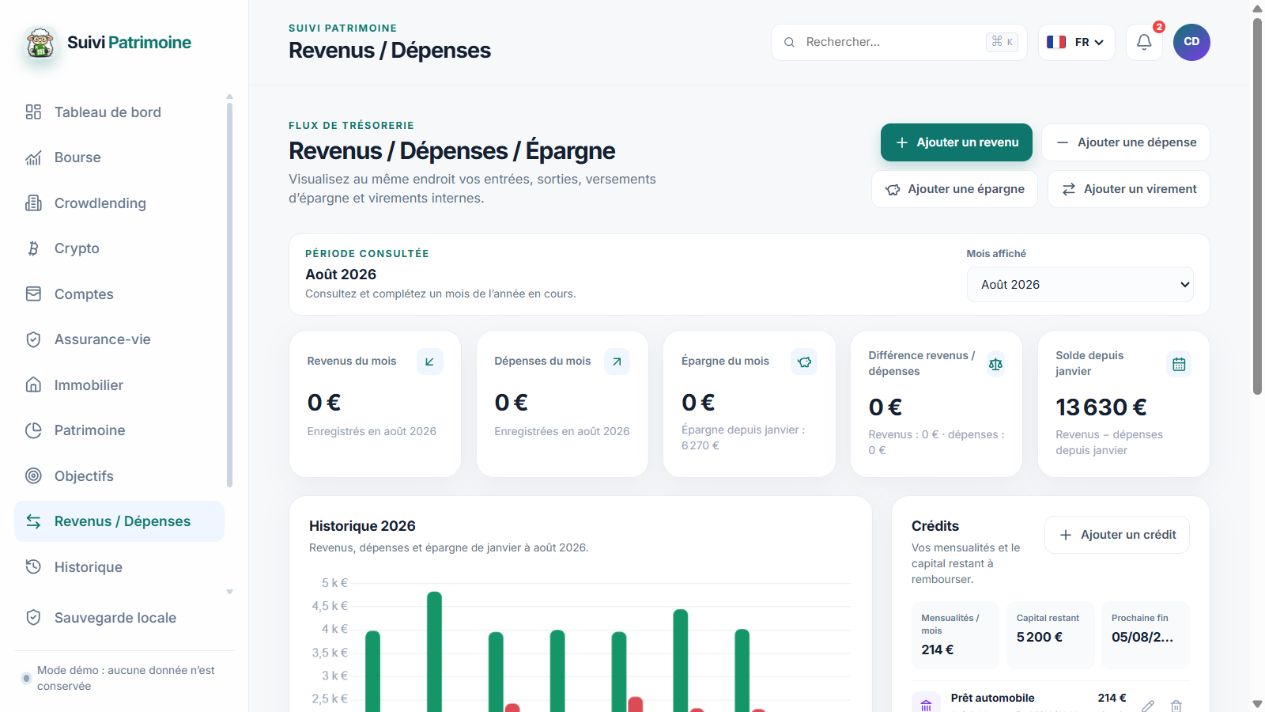Click the Revenus du mois arrow icon

[x=430, y=362]
